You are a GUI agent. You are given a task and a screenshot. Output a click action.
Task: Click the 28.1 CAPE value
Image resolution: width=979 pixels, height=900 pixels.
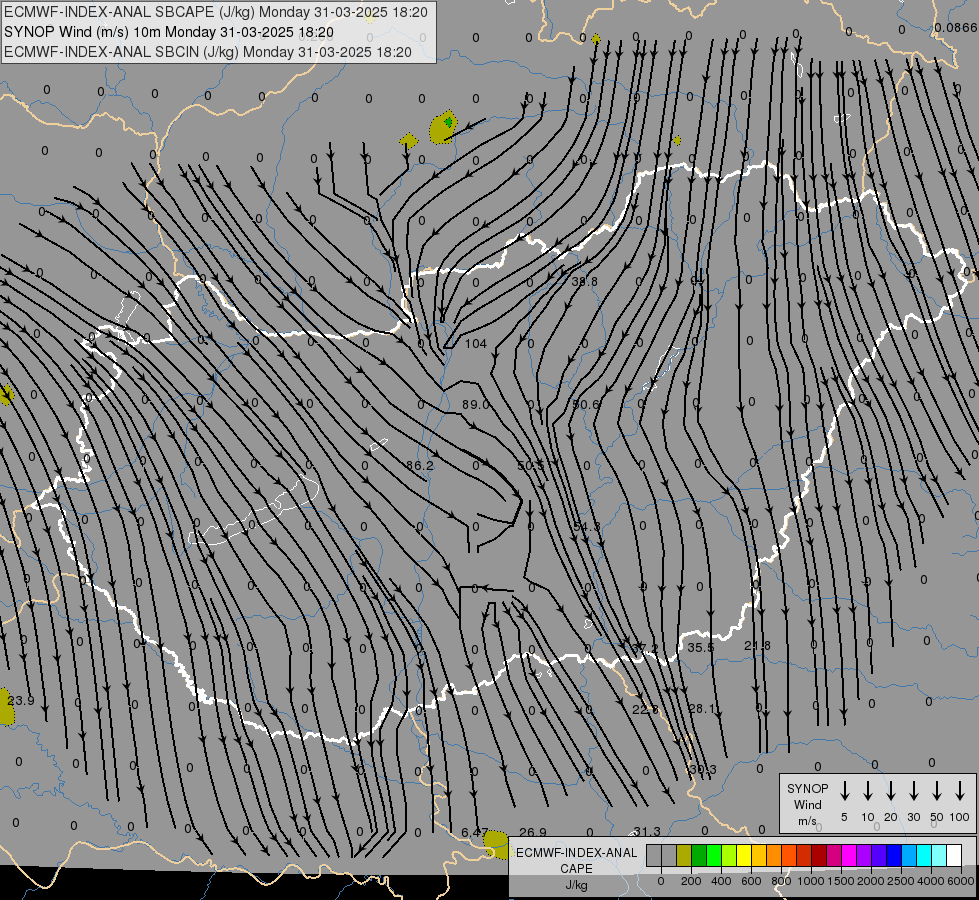(702, 709)
